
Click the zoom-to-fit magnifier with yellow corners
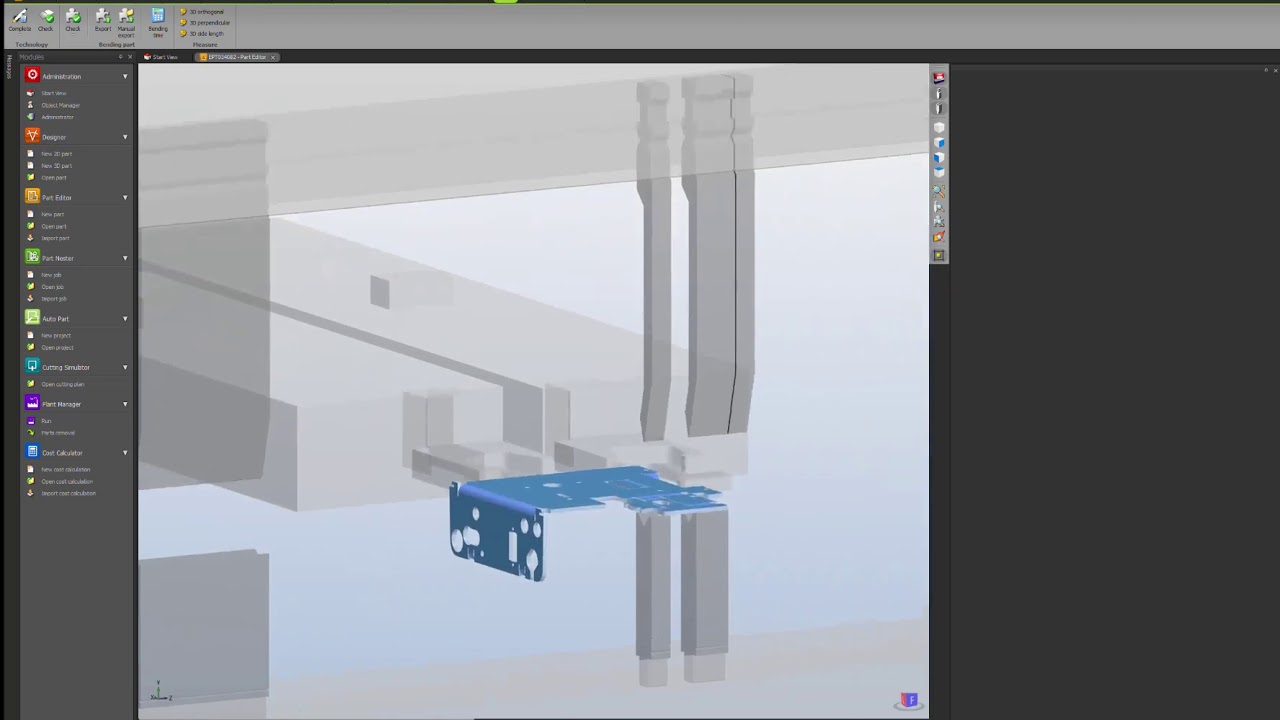pos(938,191)
